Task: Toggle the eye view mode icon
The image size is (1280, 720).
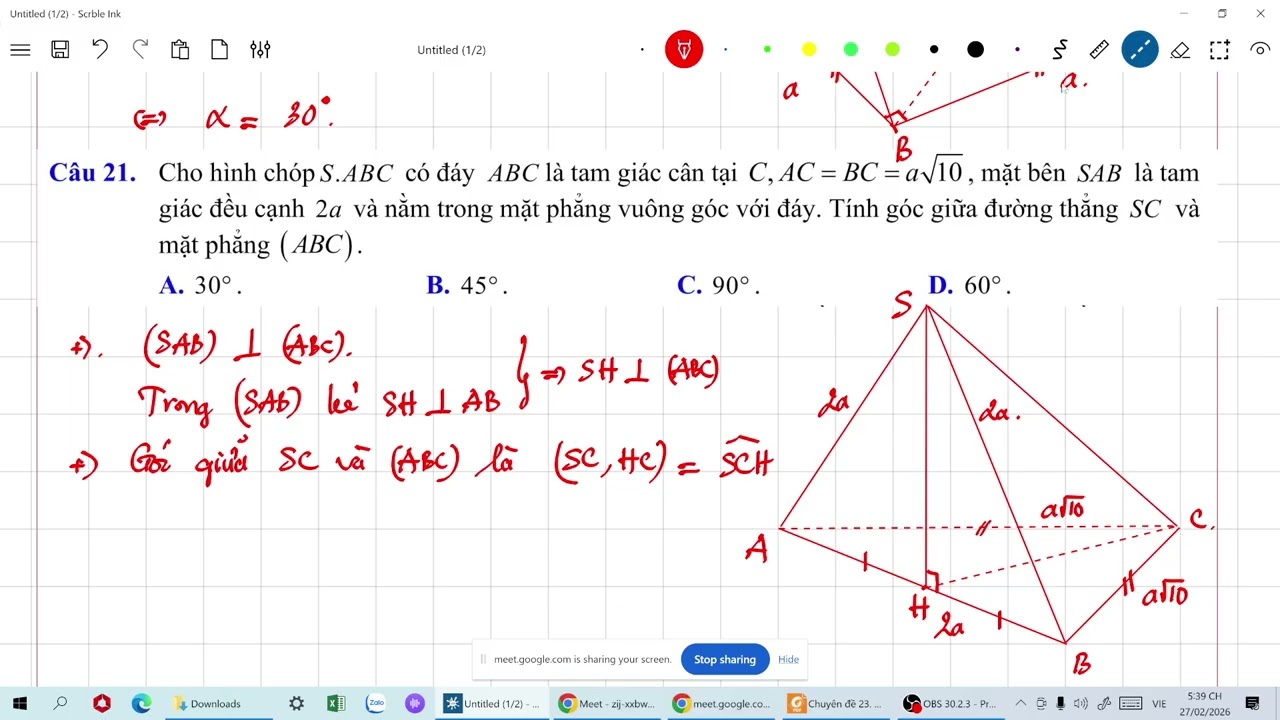Action: tap(1260, 50)
